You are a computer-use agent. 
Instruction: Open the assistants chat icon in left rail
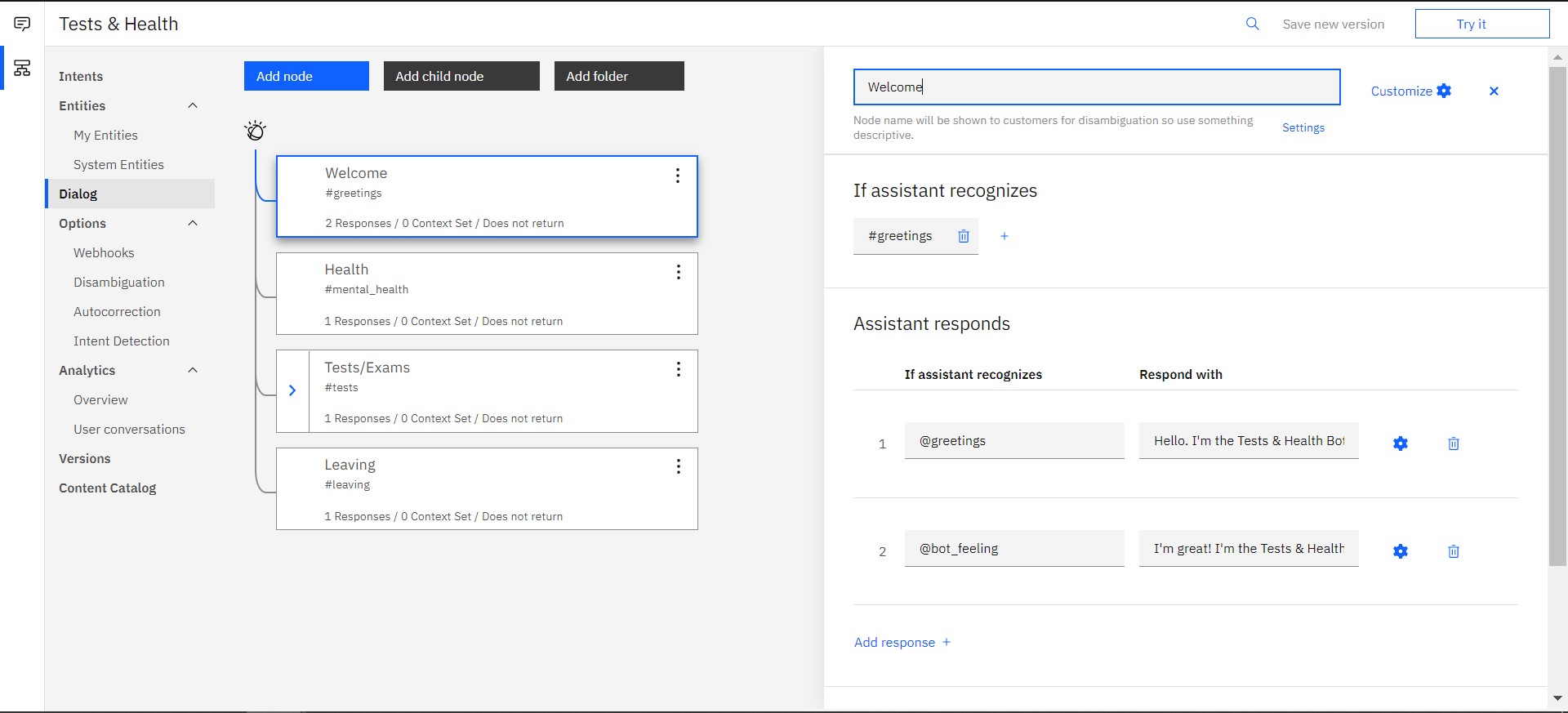tap(22, 24)
